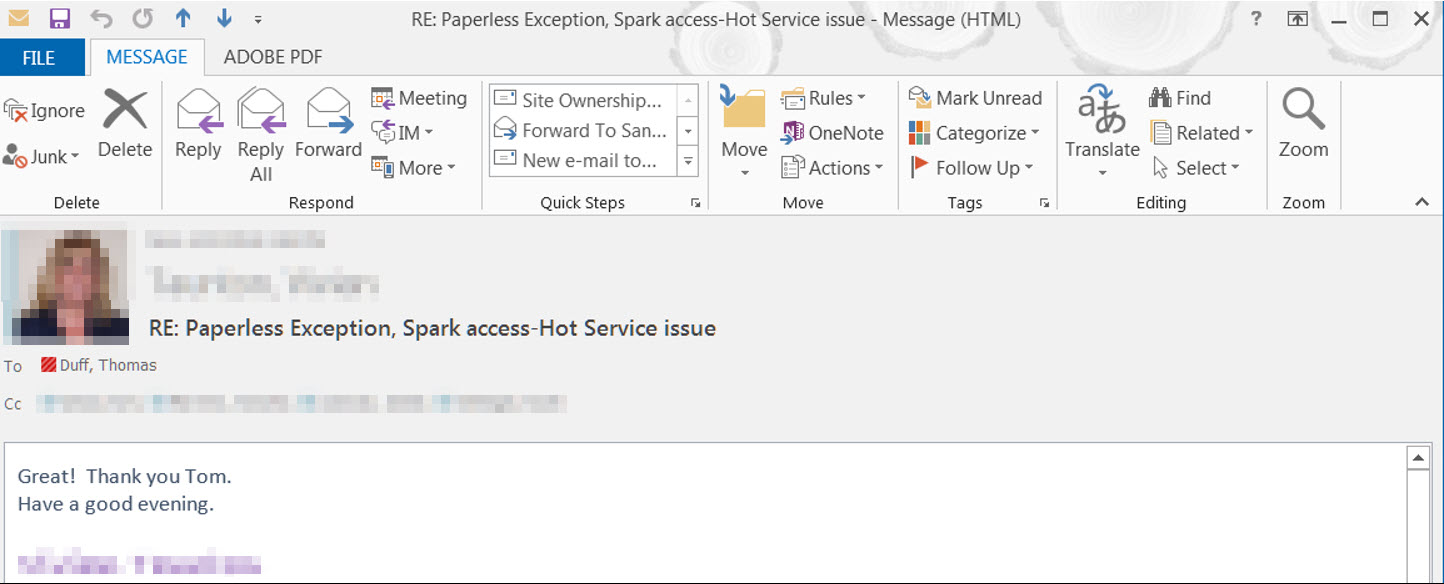The image size is (1444, 584).
Task: Open the FILE menu
Action: tap(42, 57)
